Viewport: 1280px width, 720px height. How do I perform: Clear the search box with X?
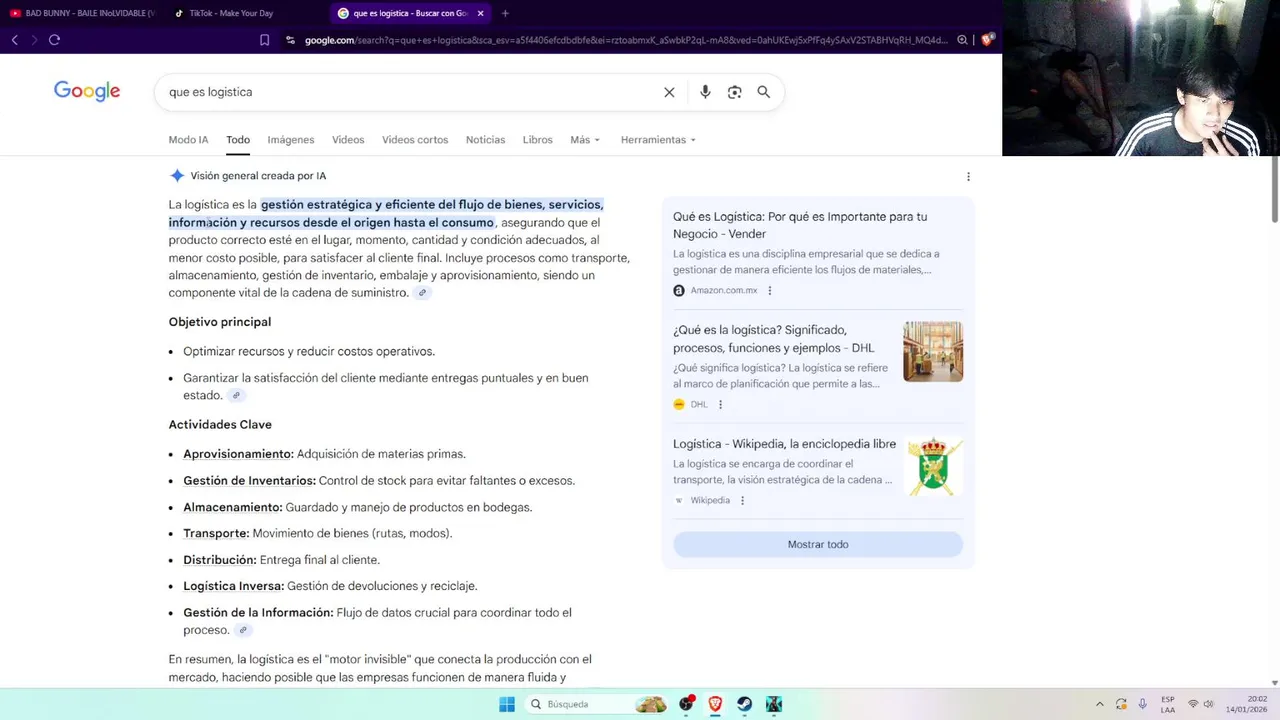point(669,92)
